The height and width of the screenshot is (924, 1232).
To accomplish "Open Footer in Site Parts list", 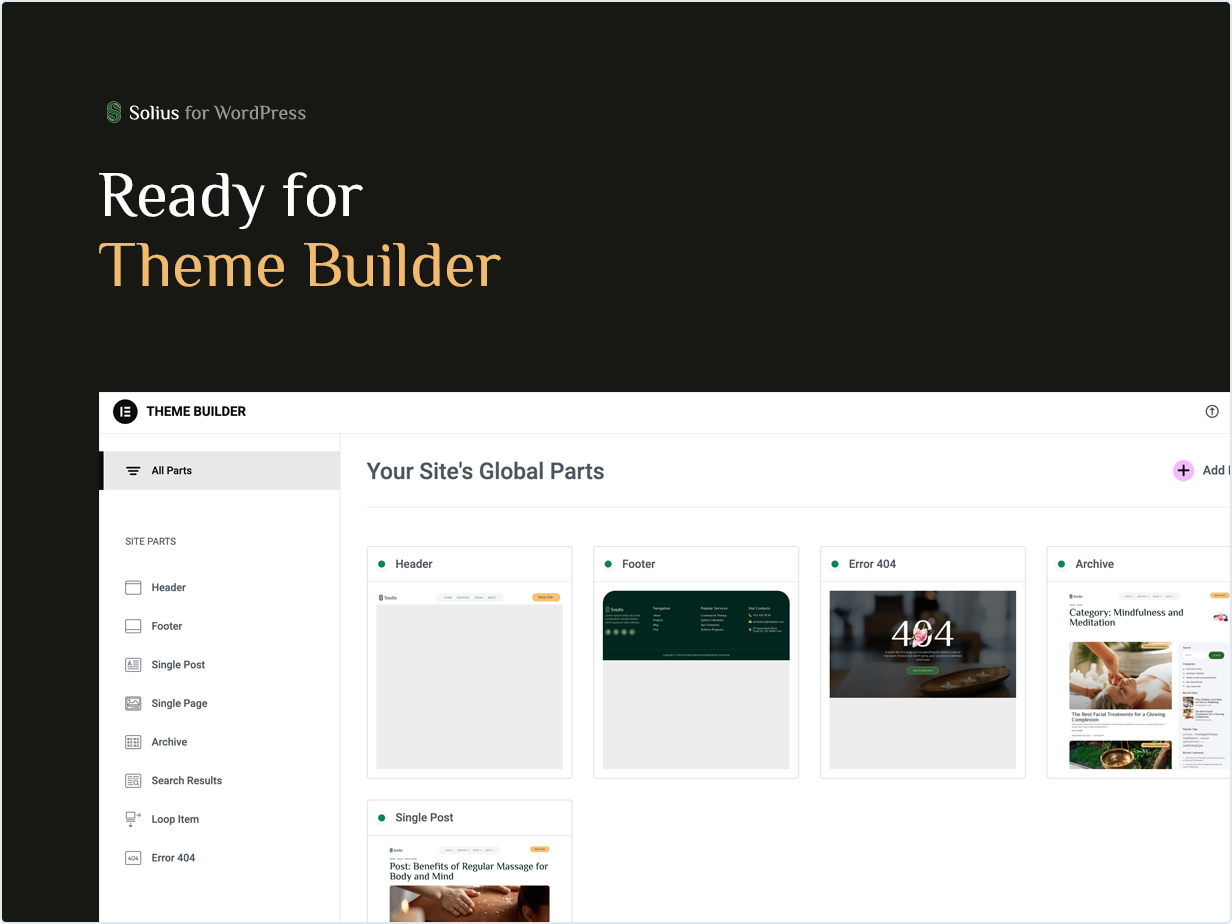I will [167, 626].
